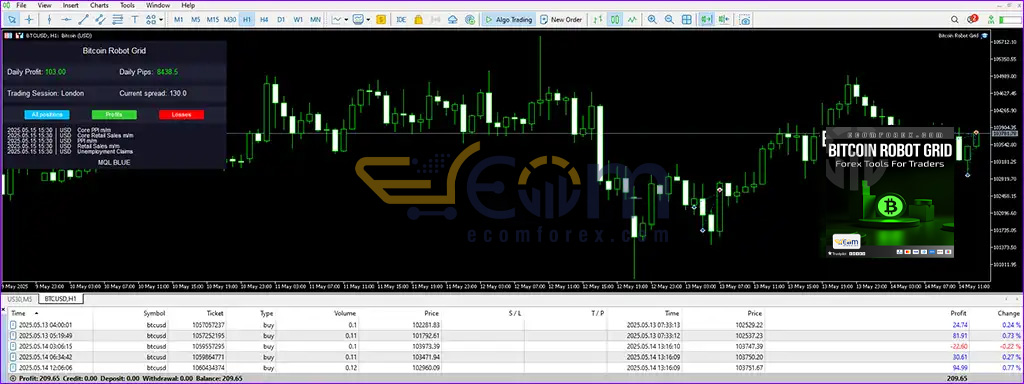
Task: Switch chart to candlestick display
Action: (615, 20)
